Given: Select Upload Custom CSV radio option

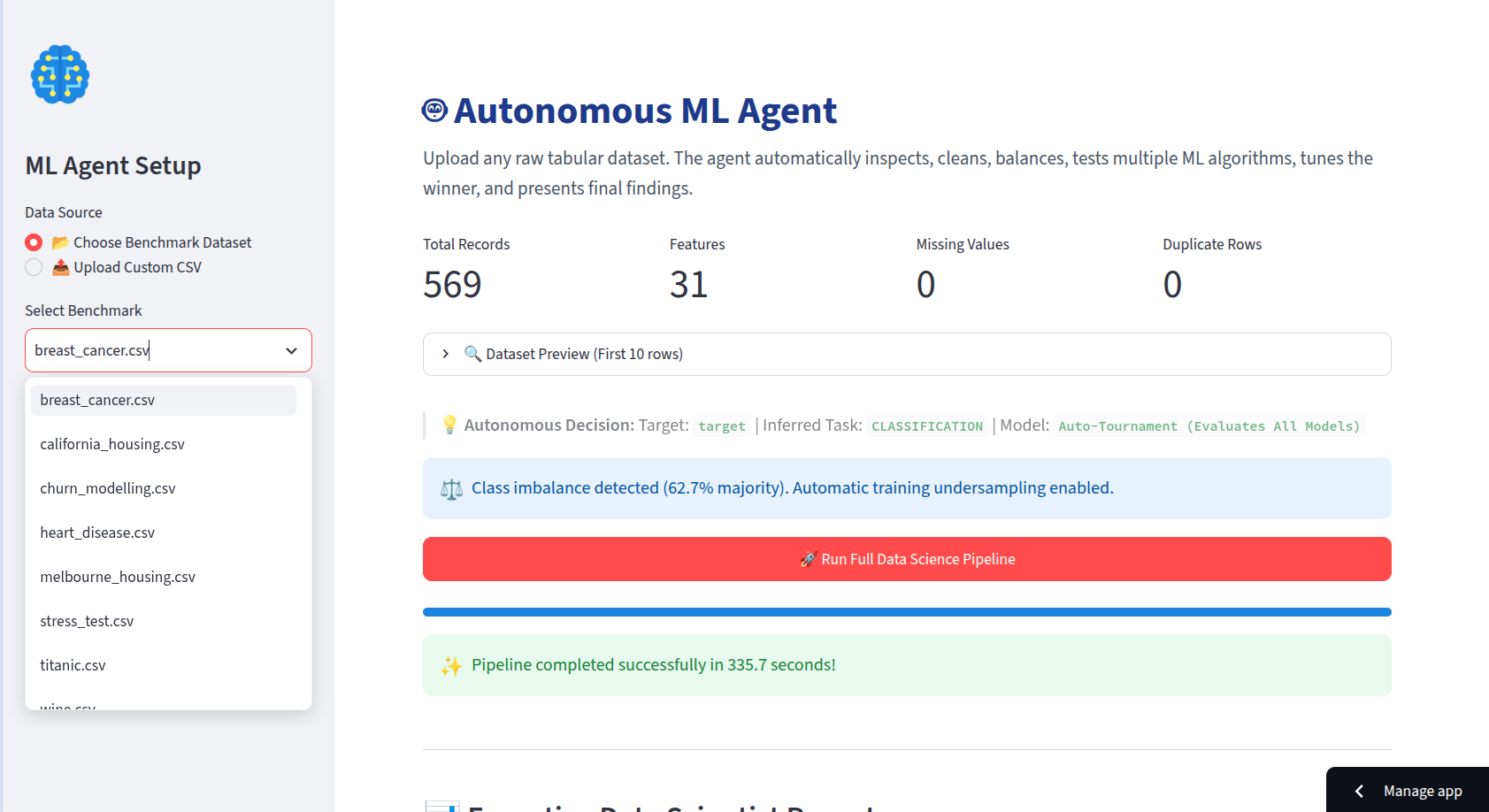Looking at the screenshot, I should 34,267.
